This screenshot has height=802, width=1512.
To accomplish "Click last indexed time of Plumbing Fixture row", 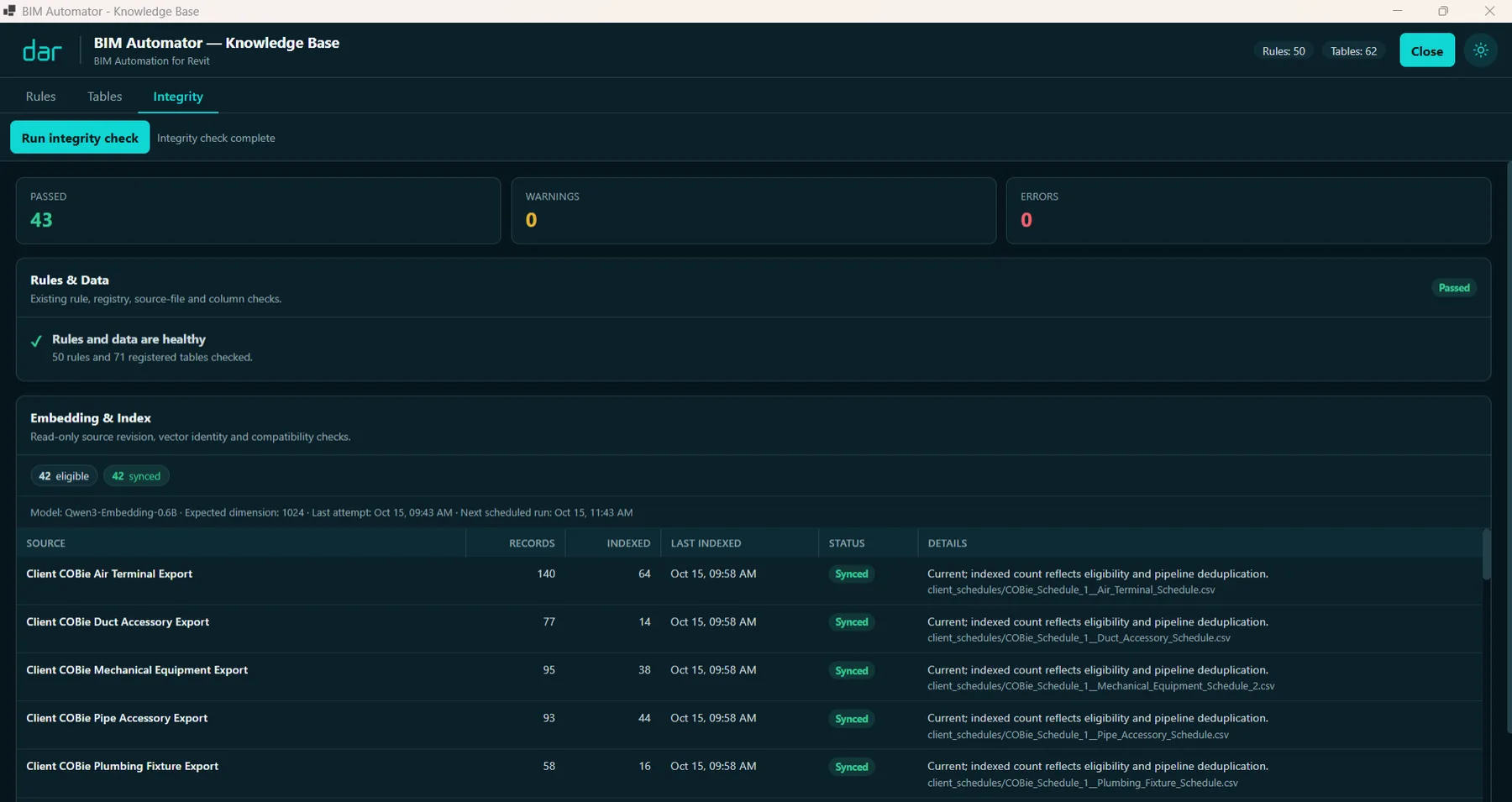I will click(x=713, y=766).
